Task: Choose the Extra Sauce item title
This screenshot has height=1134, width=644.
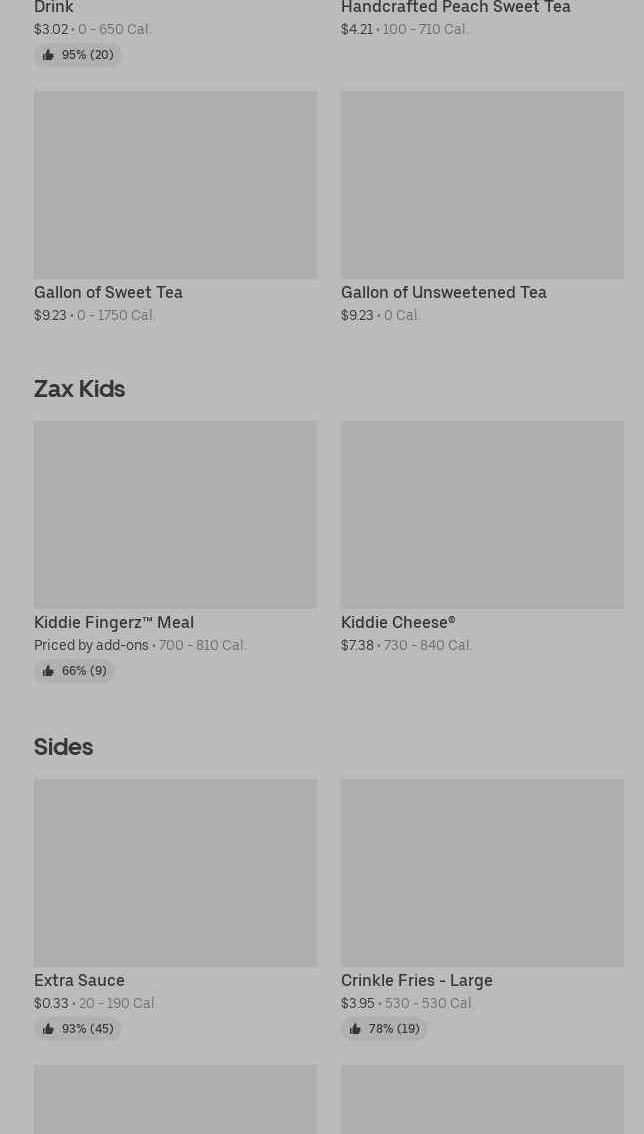Action: [x=79, y=980]
